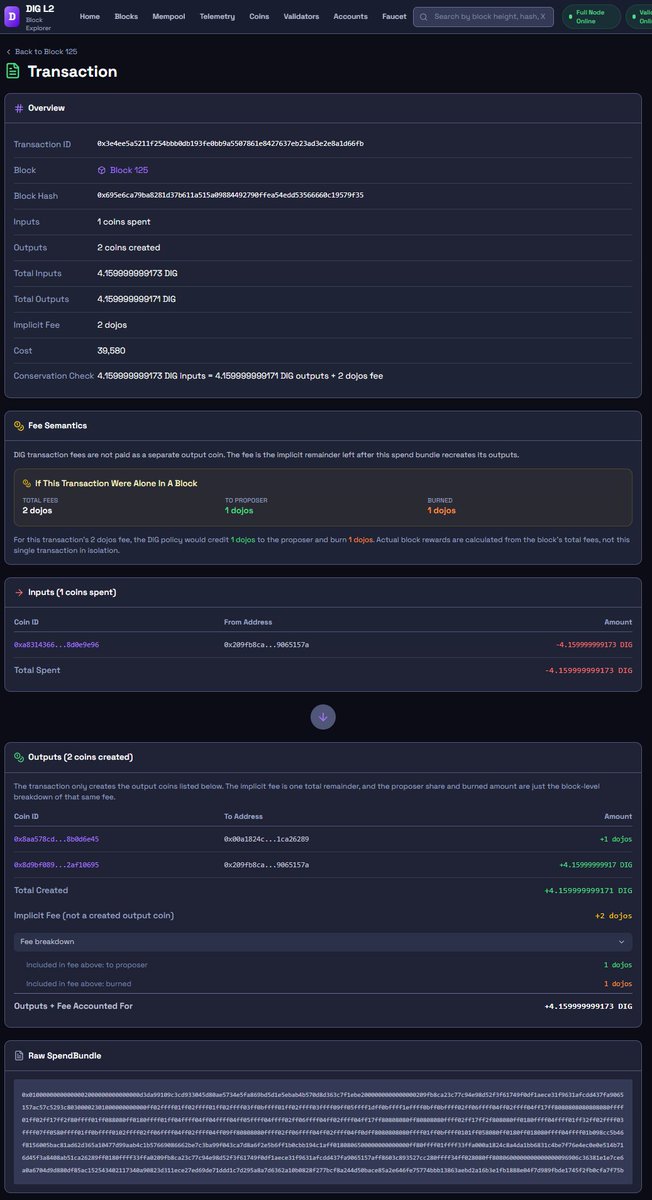Open the Coins nav item
Image resolution: width=652 pixels, height=1200 pixels.
coord(259,17)
